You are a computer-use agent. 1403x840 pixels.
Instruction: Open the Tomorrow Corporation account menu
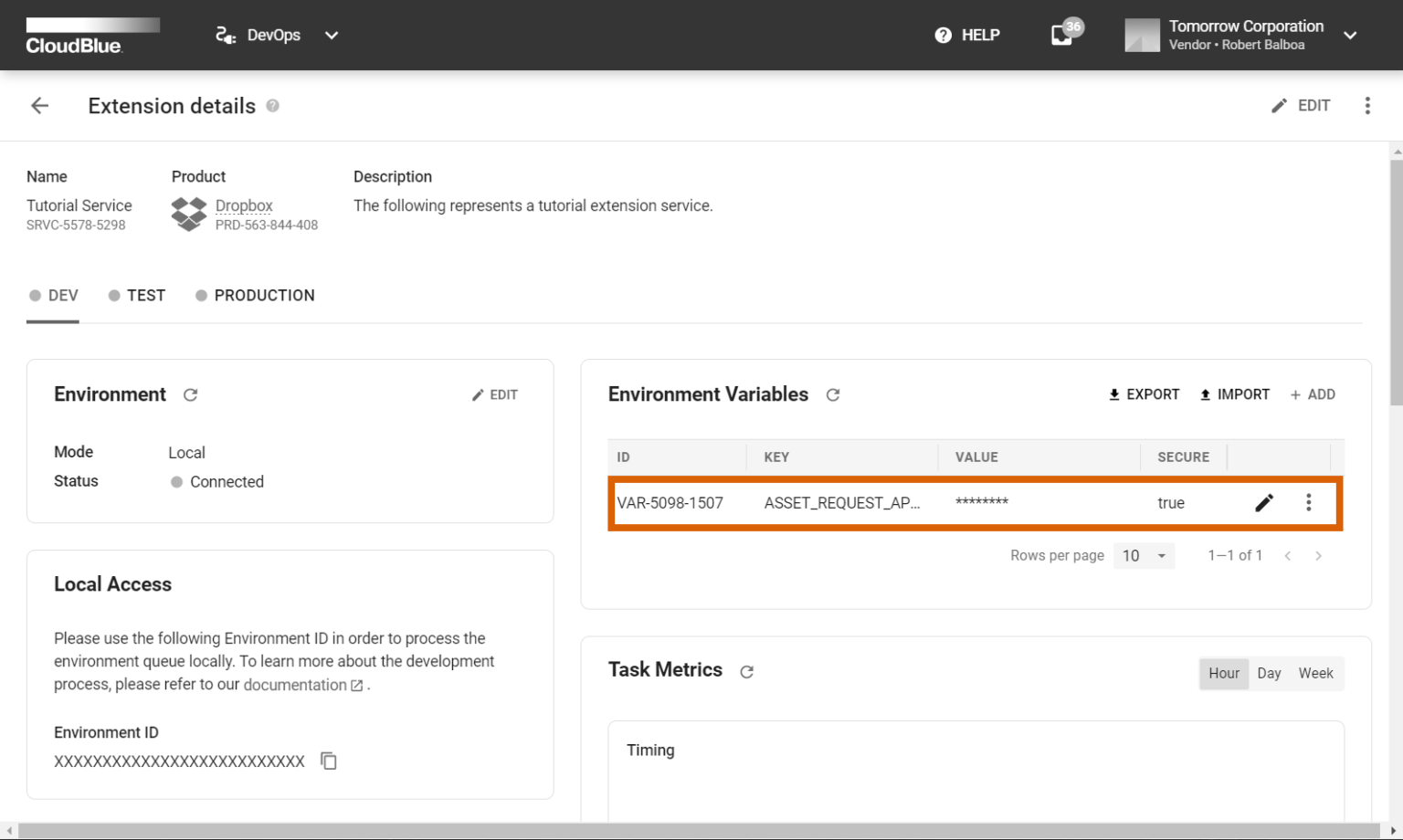coord(1241,35)
